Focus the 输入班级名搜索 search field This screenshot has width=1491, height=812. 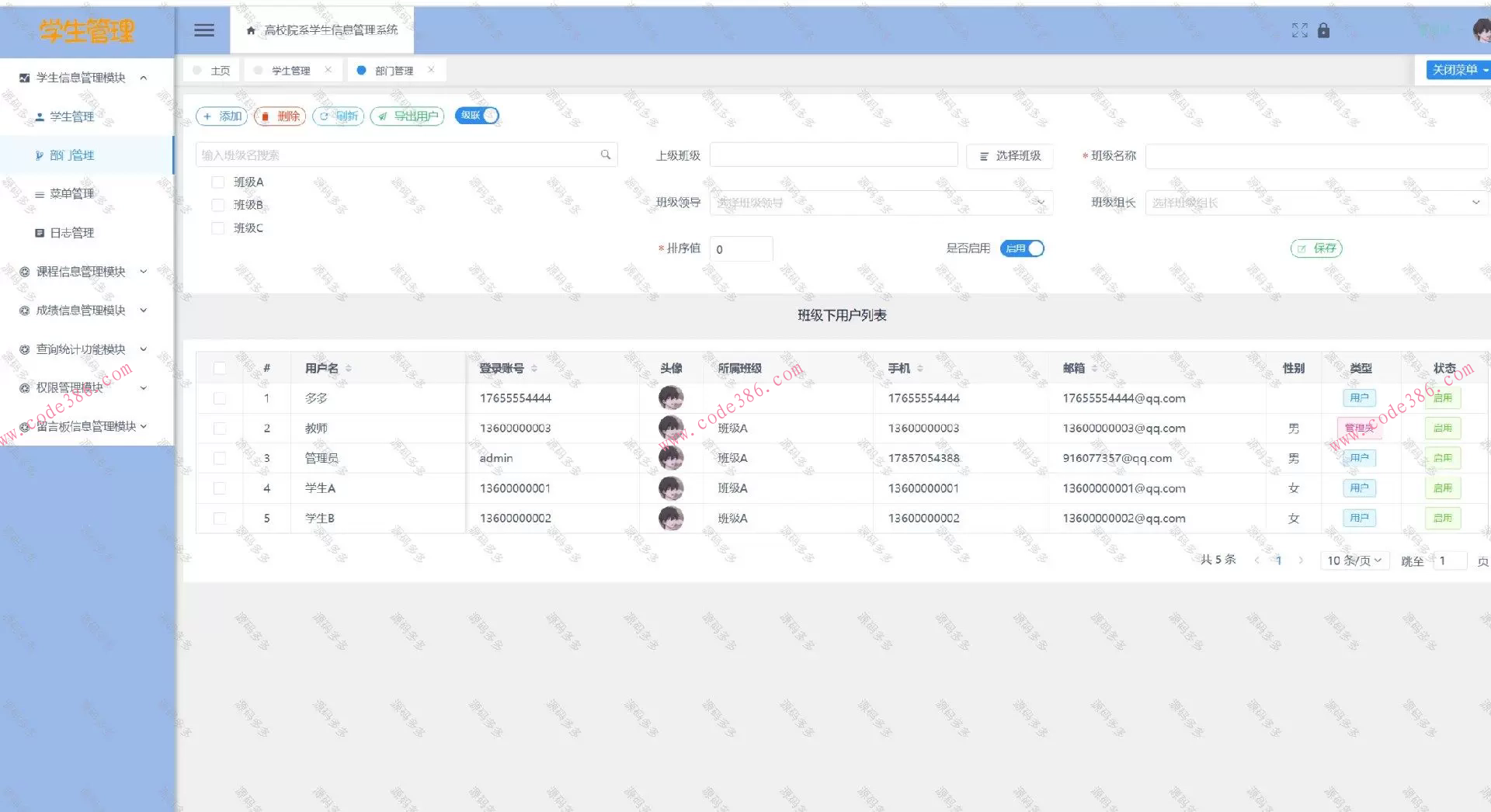pyautogui.click(x=407, y=154)
